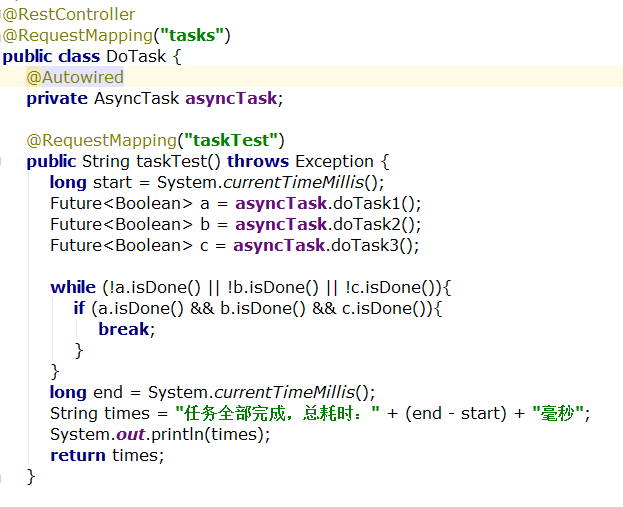Image resolution: width=623 pixels, height=507 pixels.
Task: Select the "毫秒" string literal
Action: coord(558,414)
